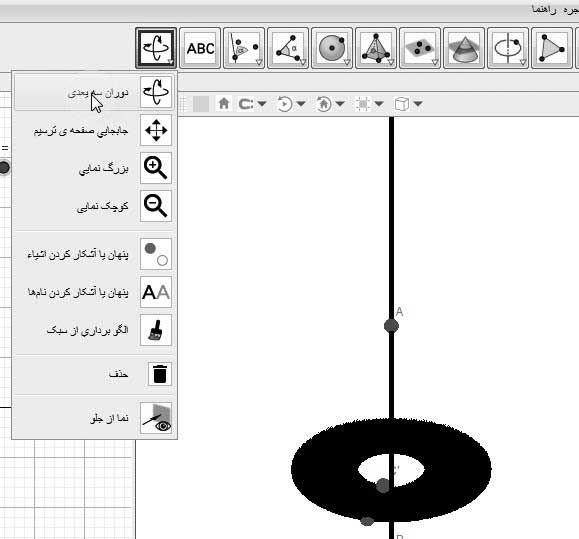This screenshot has width=579, height=539.
Task: Click the projection cube icon
Action: [x=402, y=104]
